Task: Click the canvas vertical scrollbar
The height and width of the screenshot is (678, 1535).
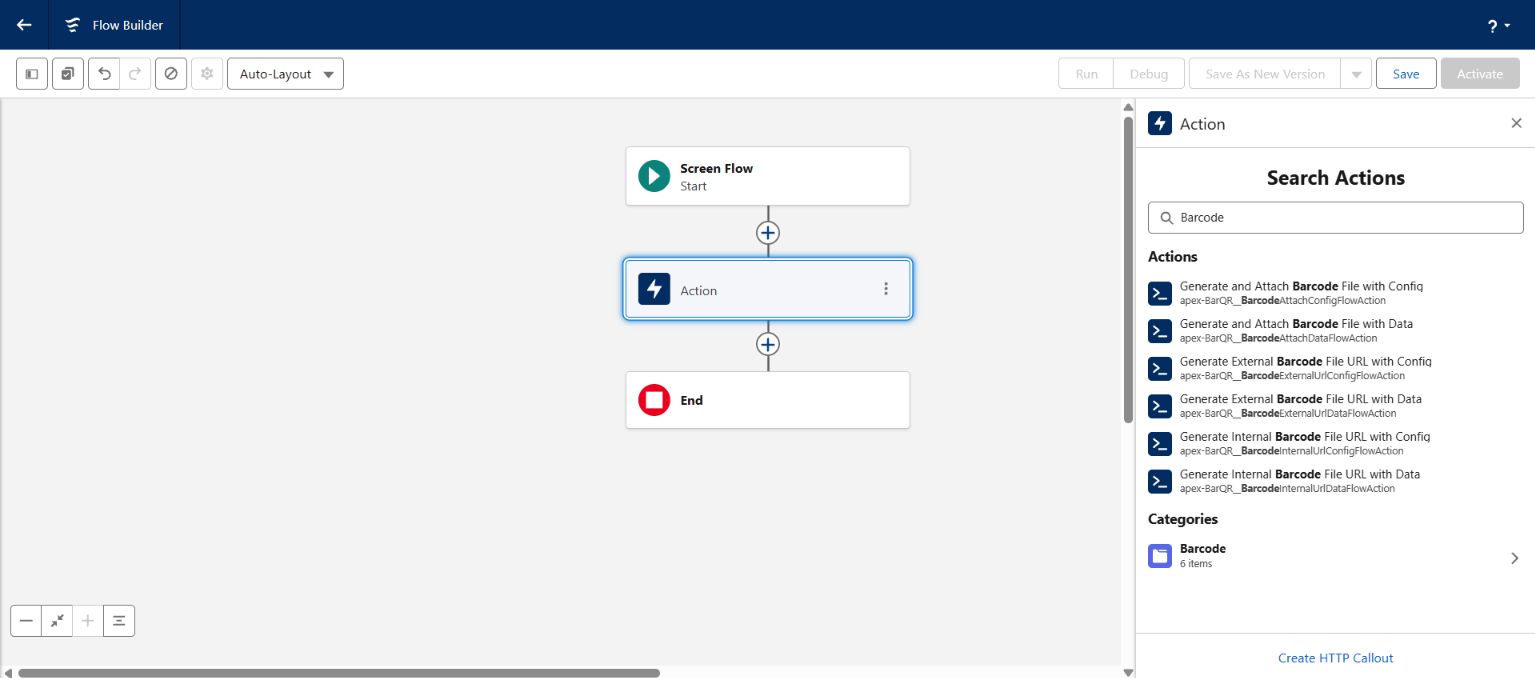Action: click(x=1128, y=268)
